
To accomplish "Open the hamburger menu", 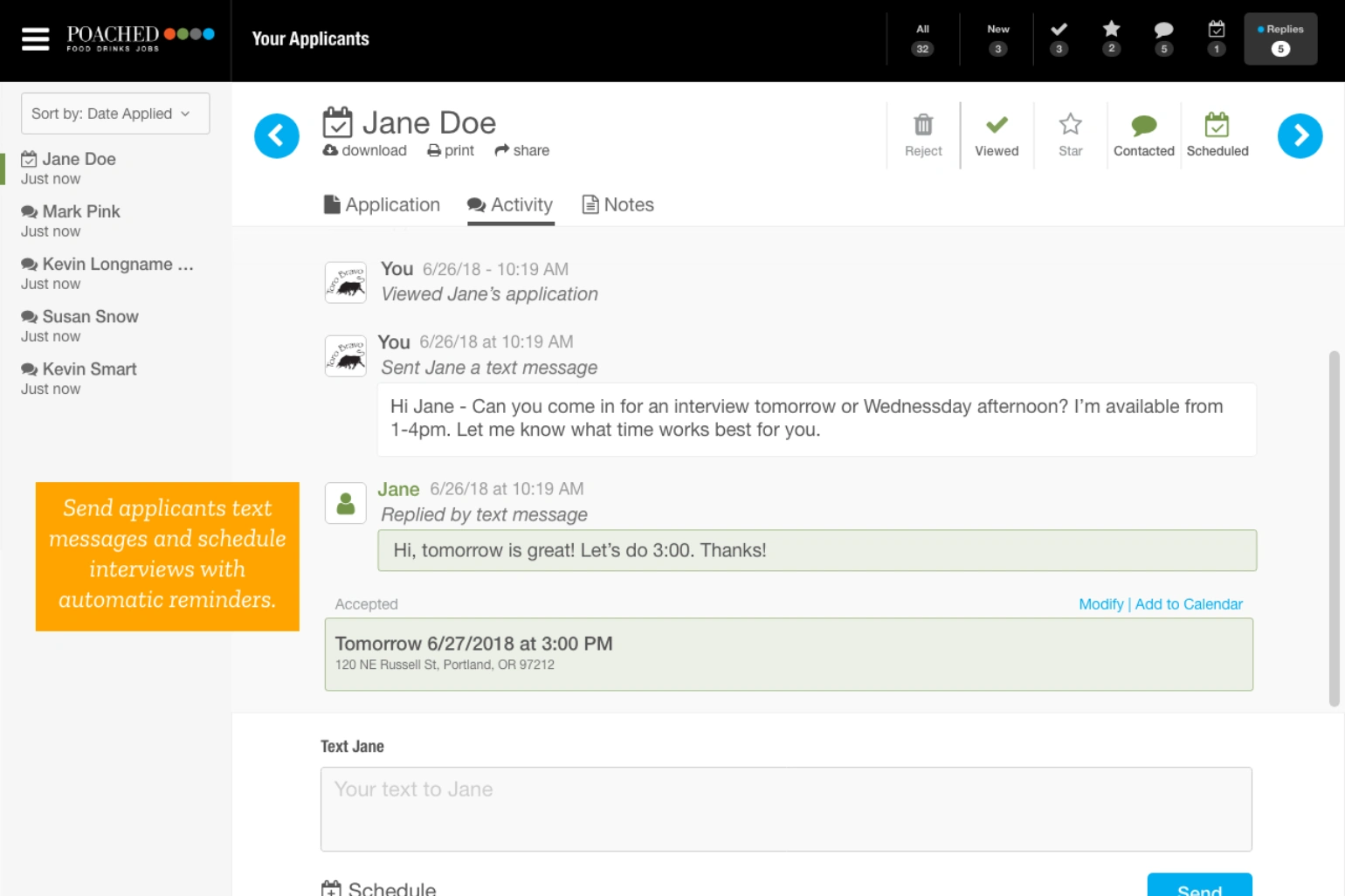I will [35, 39].
